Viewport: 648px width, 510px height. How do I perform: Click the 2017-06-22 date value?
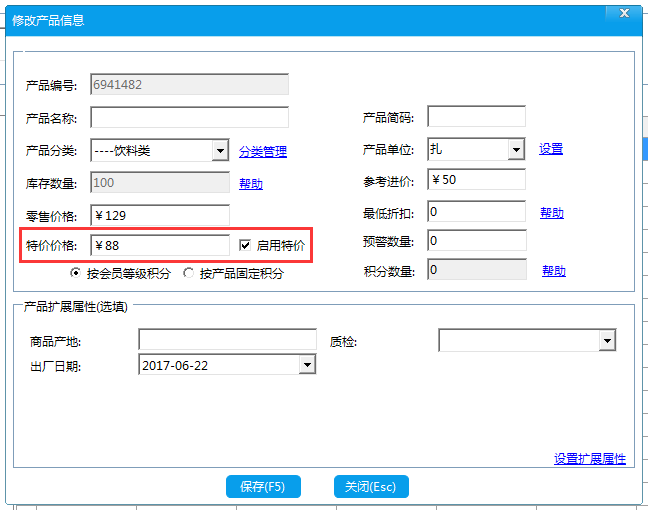pos(175,366)
